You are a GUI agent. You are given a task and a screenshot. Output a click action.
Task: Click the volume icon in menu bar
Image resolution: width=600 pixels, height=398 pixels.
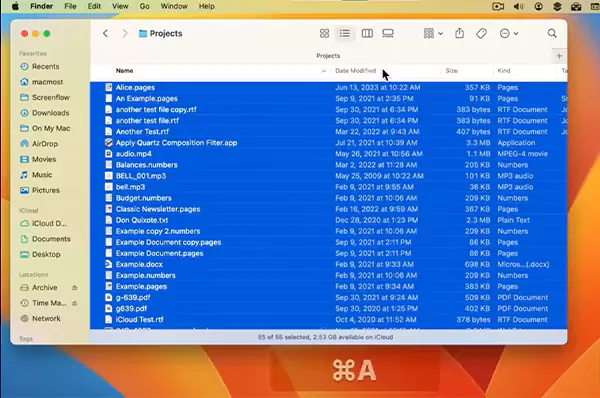[518, 7]
